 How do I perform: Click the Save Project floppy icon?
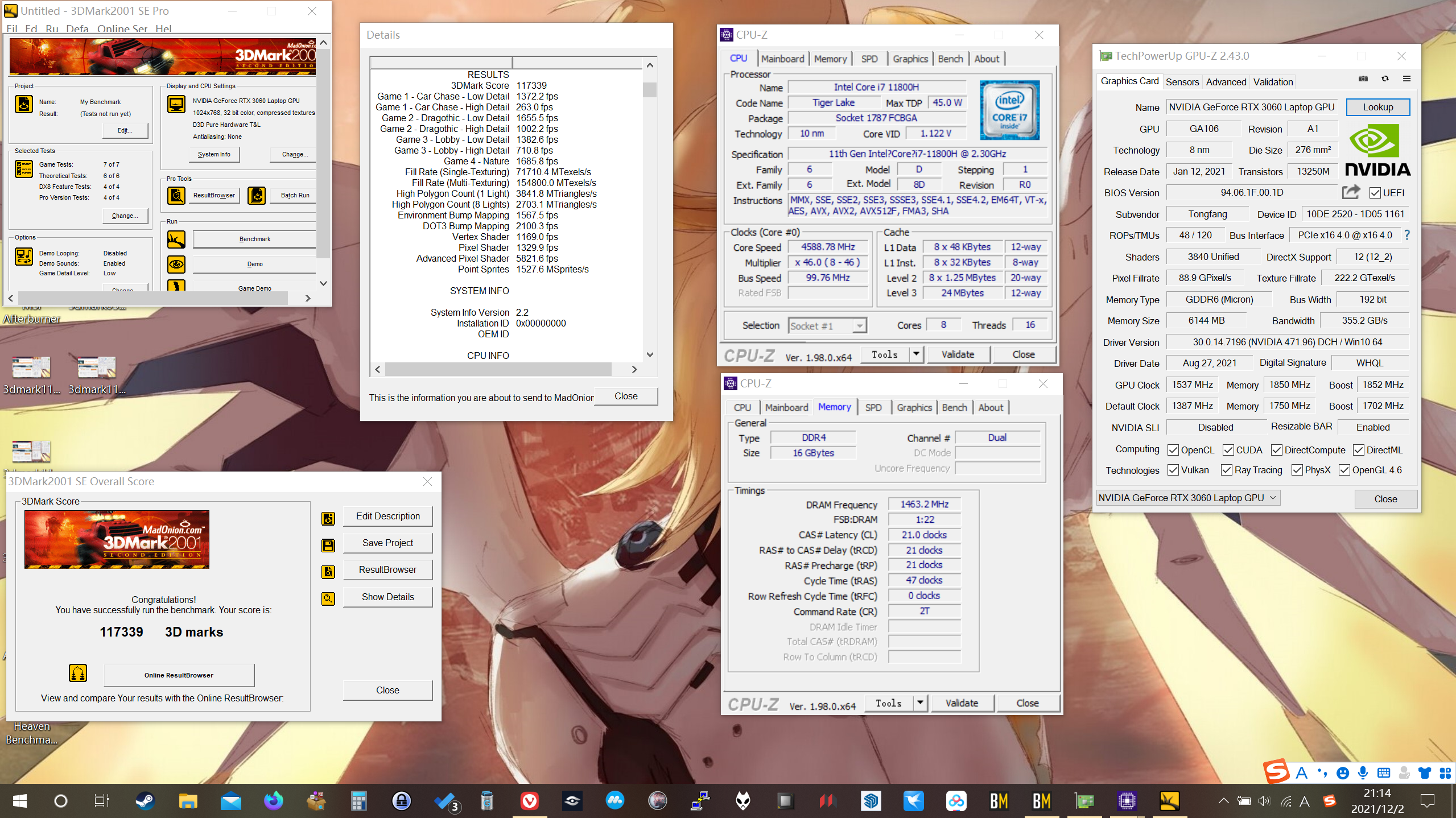pos(328,545)
